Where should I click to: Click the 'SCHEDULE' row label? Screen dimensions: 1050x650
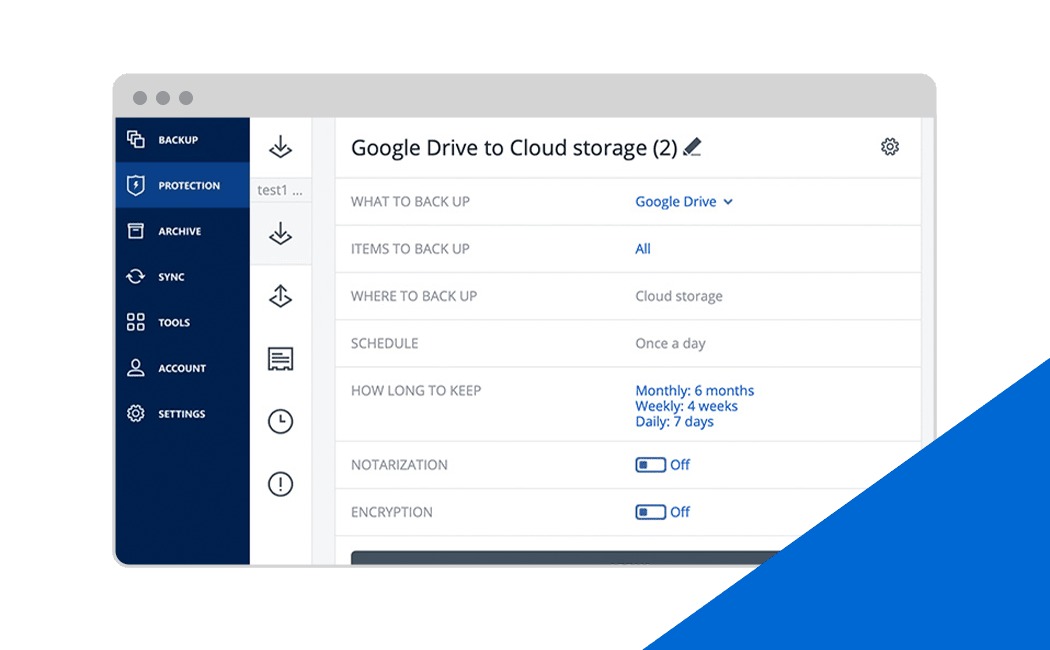pyautogui.click(x=384, y=343)
